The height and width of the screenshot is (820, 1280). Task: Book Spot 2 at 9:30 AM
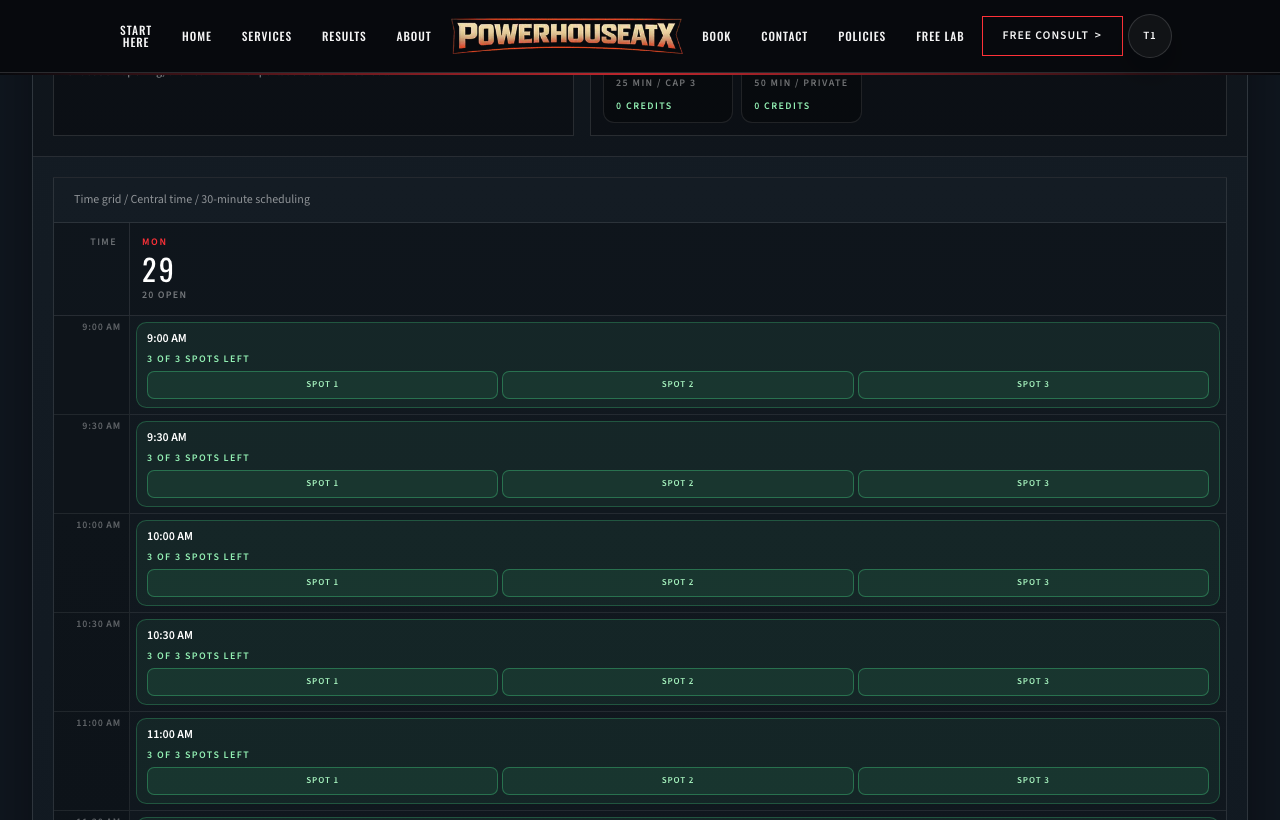click(678, 484)
